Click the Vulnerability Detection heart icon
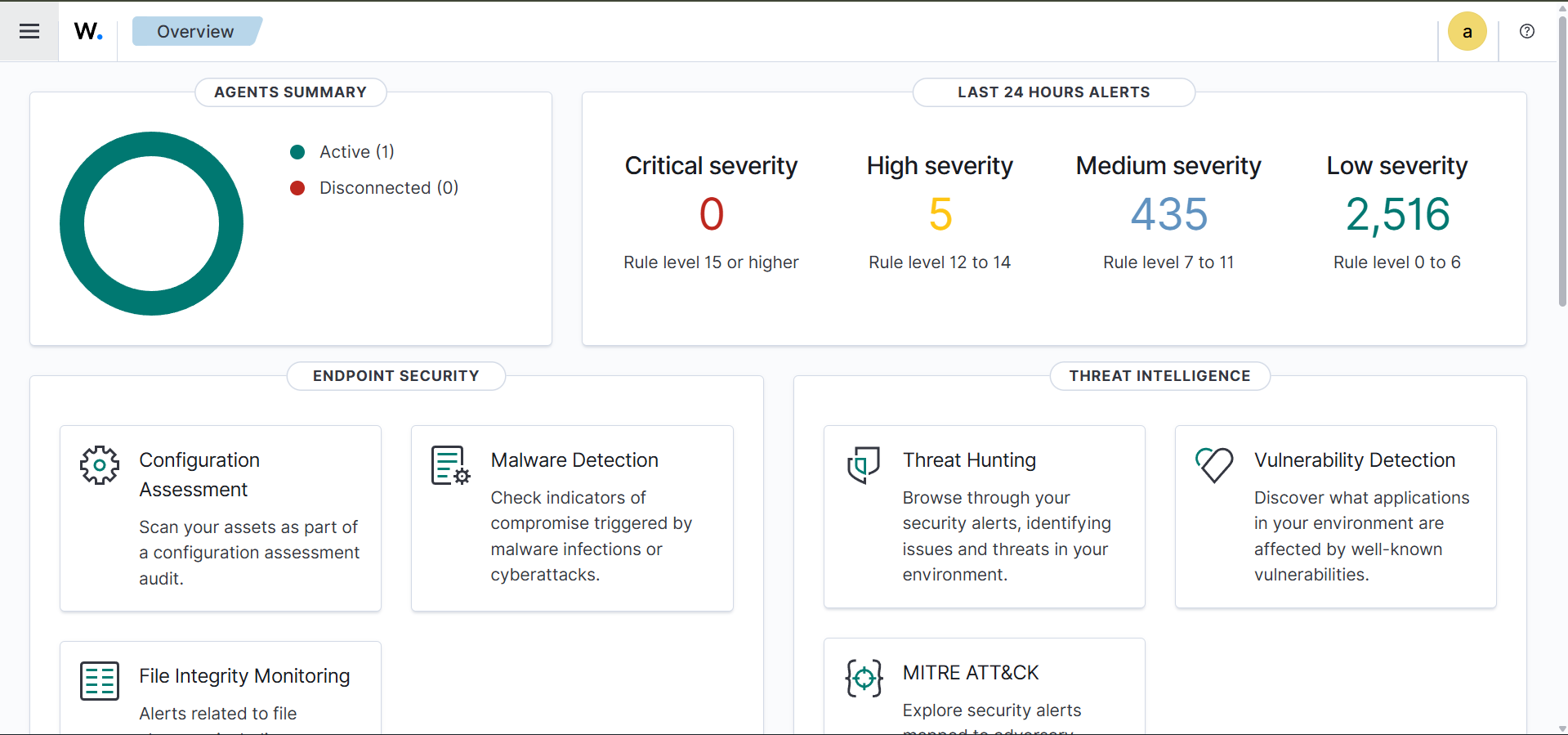The height and width of the screenshot is (735, 1568). (1214, 464)
